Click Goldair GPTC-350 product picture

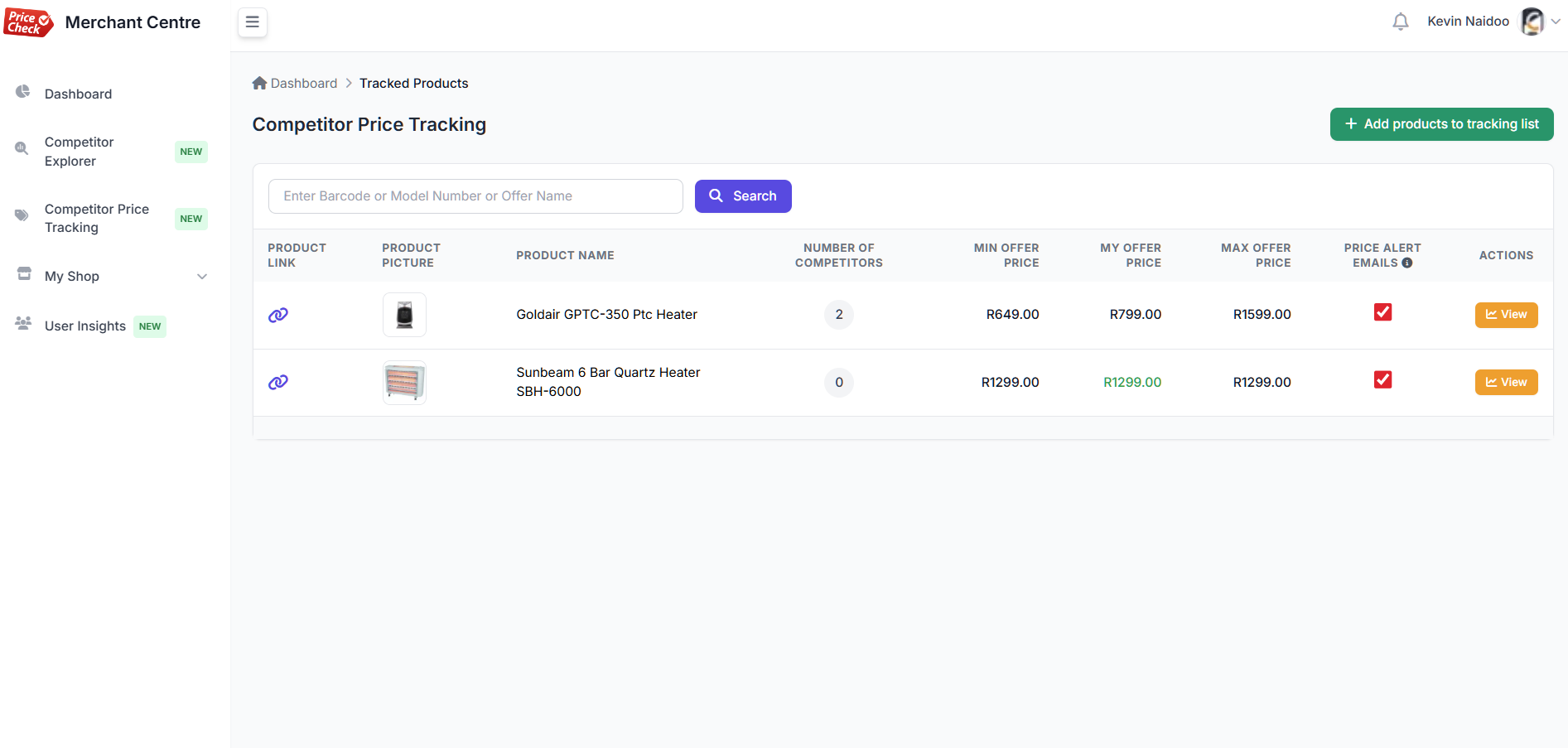[x=404, y=315]
